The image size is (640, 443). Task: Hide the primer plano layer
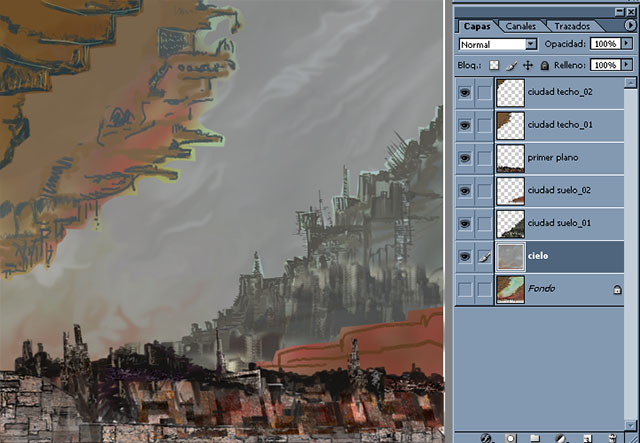(464, 158)
